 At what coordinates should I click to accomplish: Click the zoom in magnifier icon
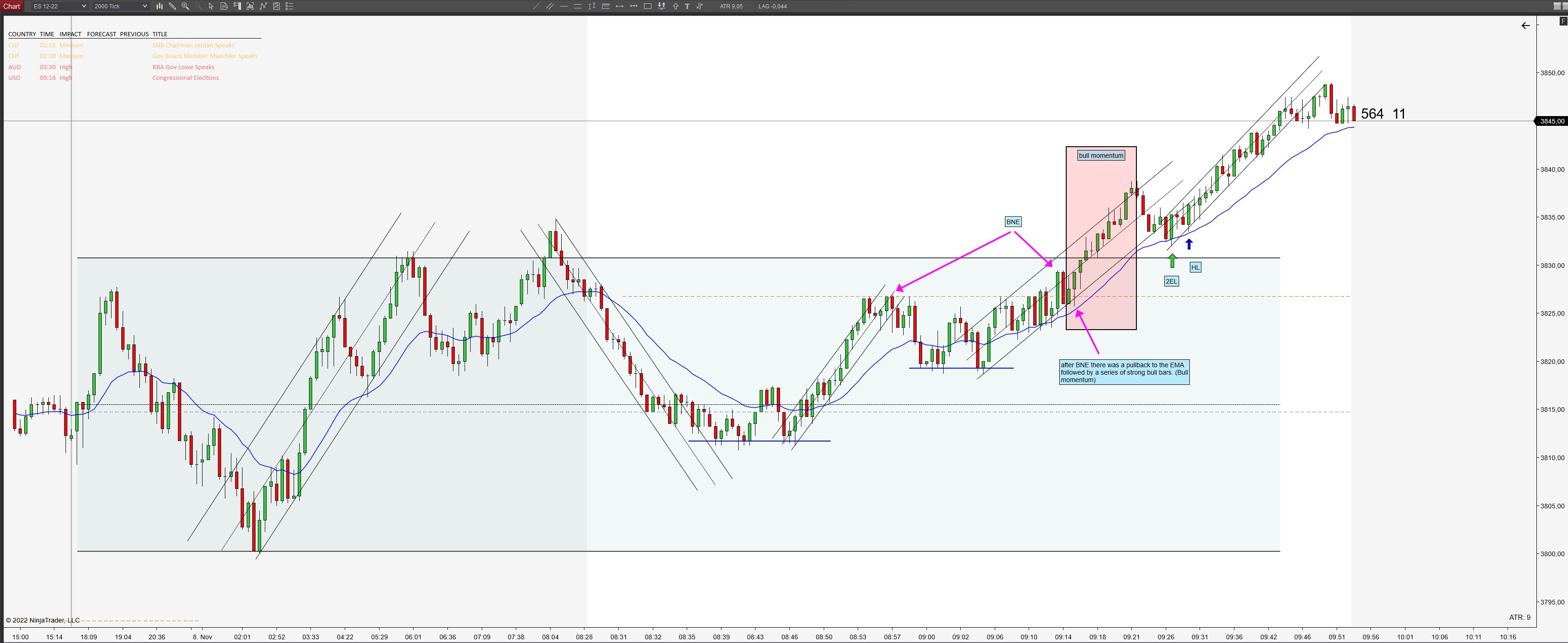click(185, 6)
